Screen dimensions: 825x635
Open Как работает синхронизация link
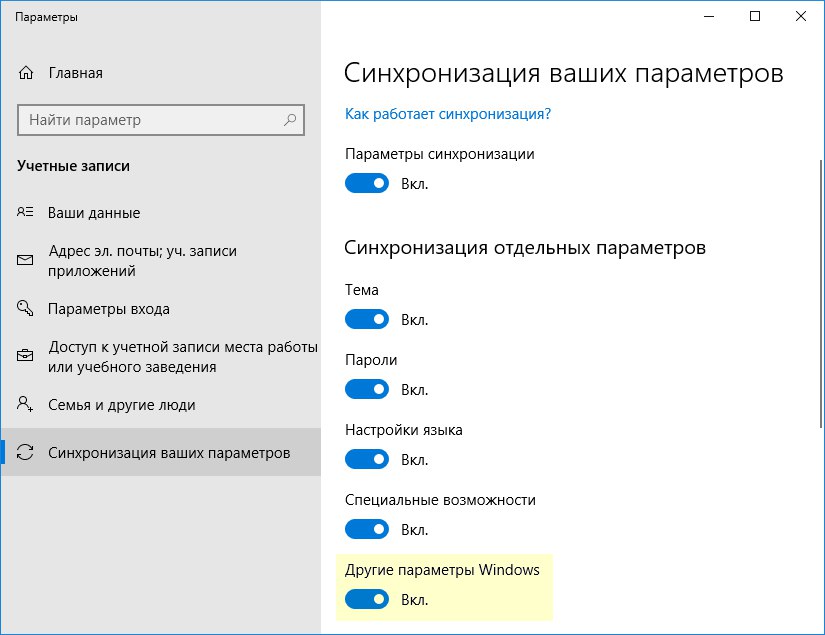point(448,114)
